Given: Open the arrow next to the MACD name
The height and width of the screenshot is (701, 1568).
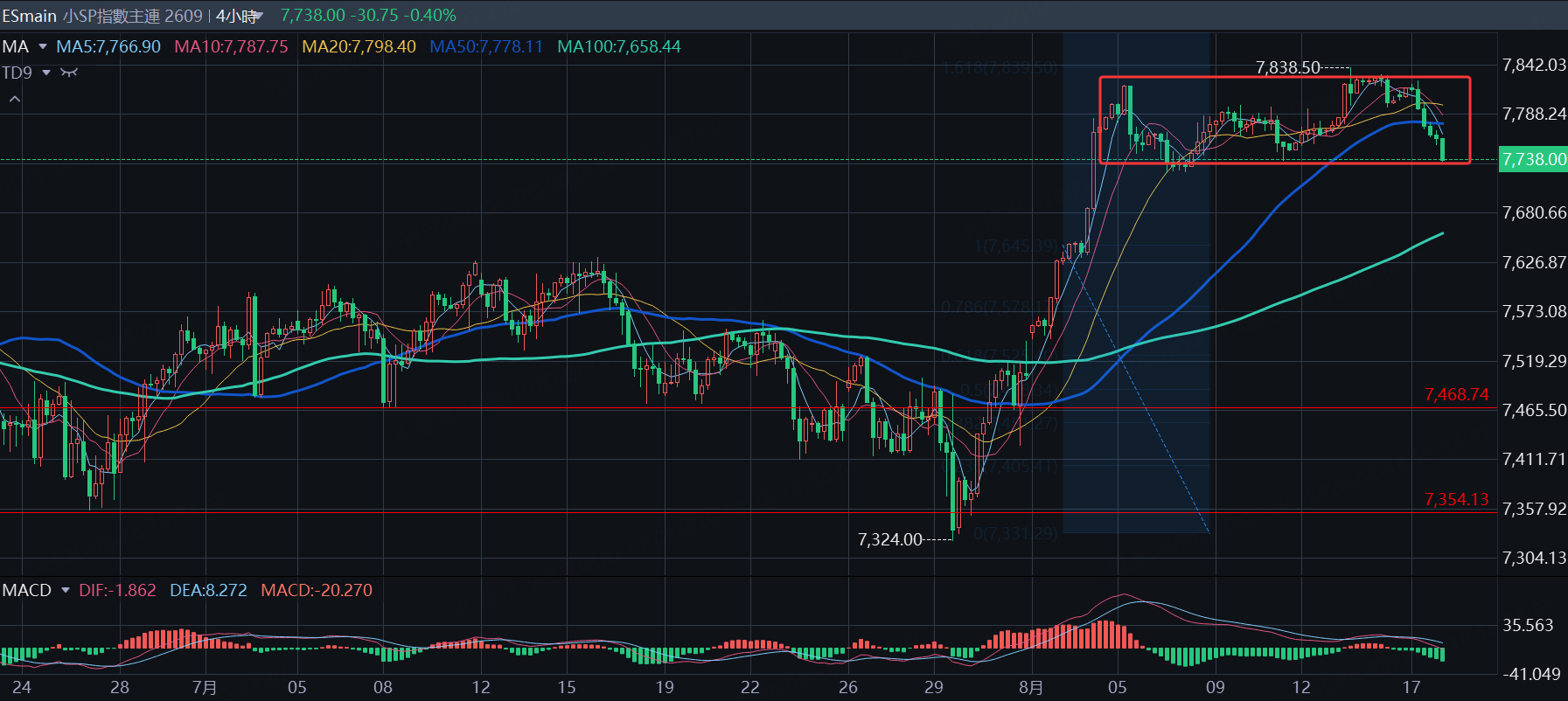Looking at the screenshot, I should [x=65, y=591].
